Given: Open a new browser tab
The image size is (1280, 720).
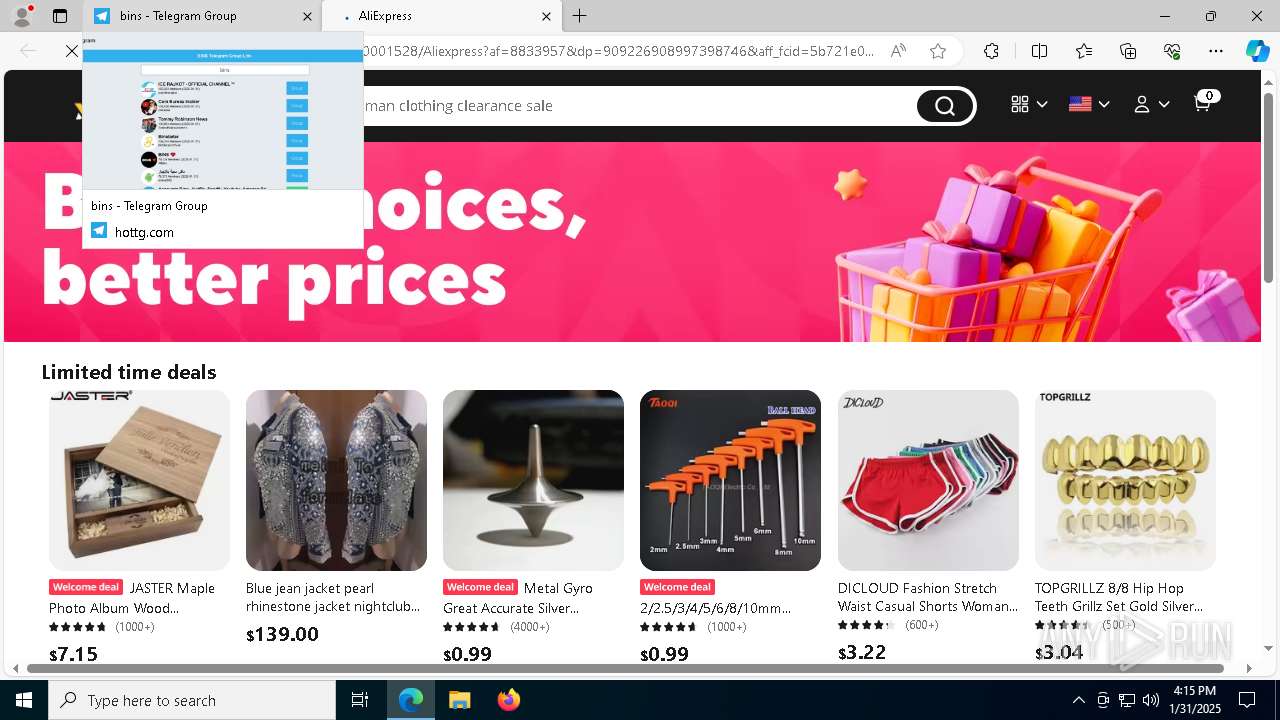Looking at the screenshot, I should pos(580,16).
